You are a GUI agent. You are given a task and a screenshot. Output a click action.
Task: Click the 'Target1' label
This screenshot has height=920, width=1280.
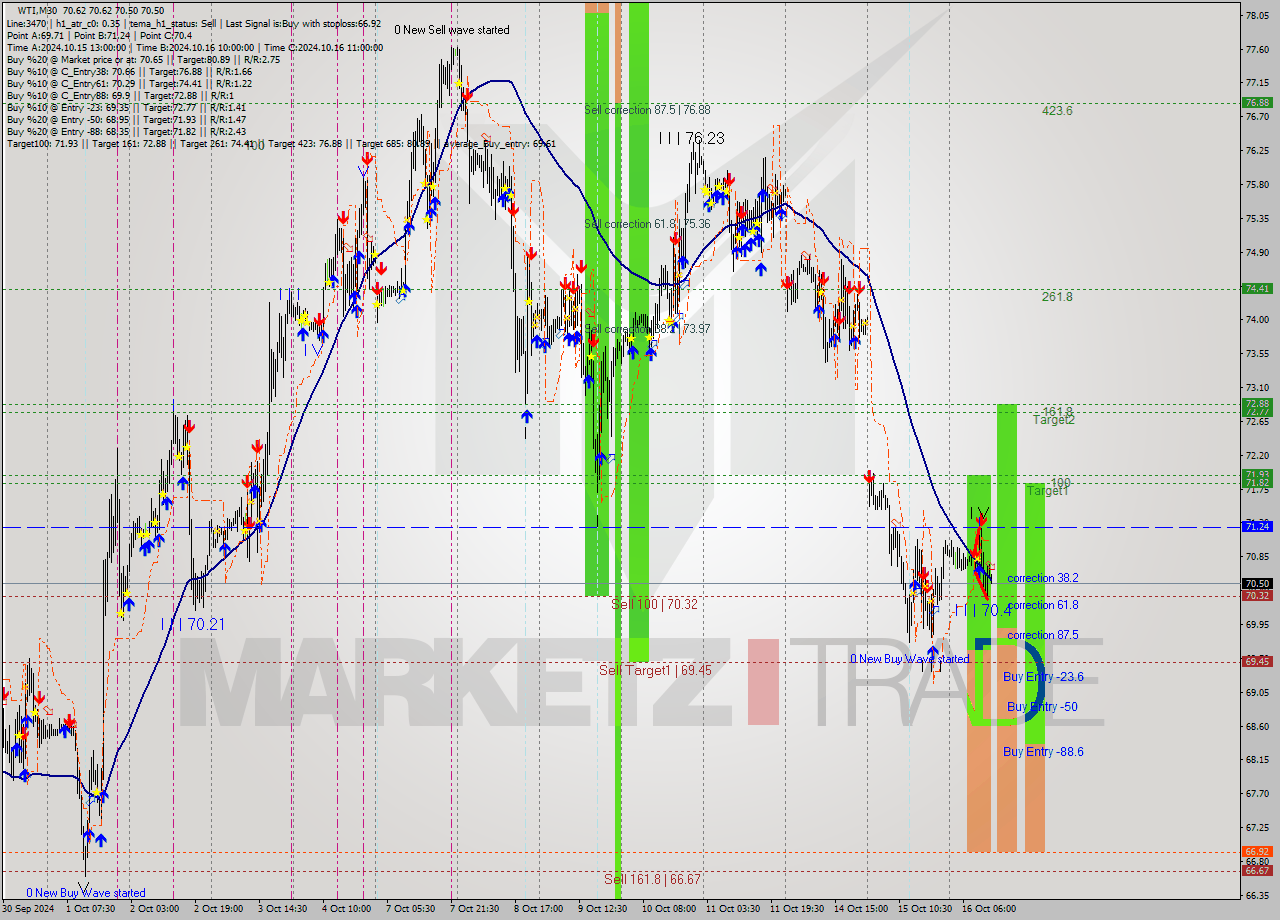1048,491
